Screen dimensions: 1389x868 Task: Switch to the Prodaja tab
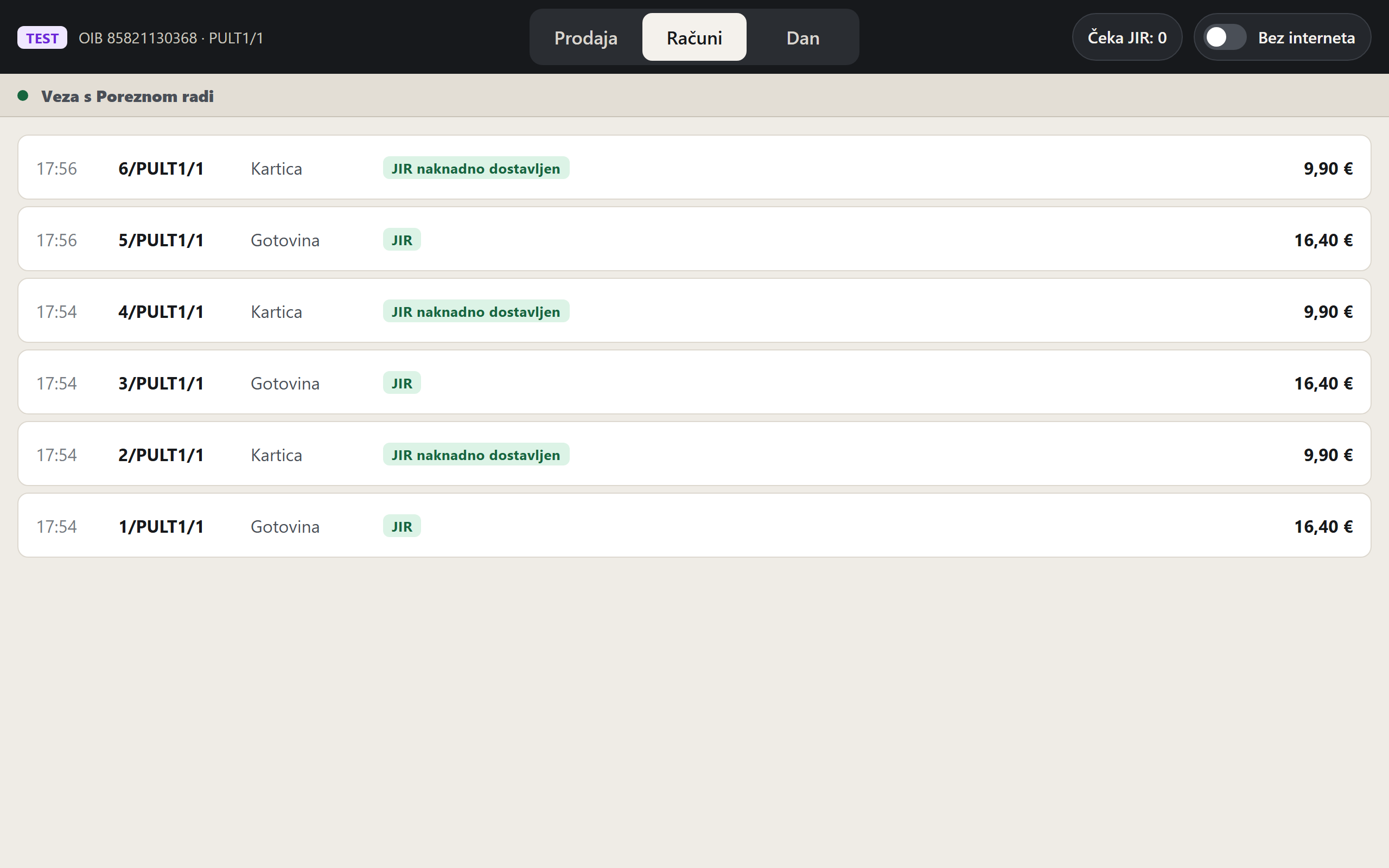pos(585,38)
